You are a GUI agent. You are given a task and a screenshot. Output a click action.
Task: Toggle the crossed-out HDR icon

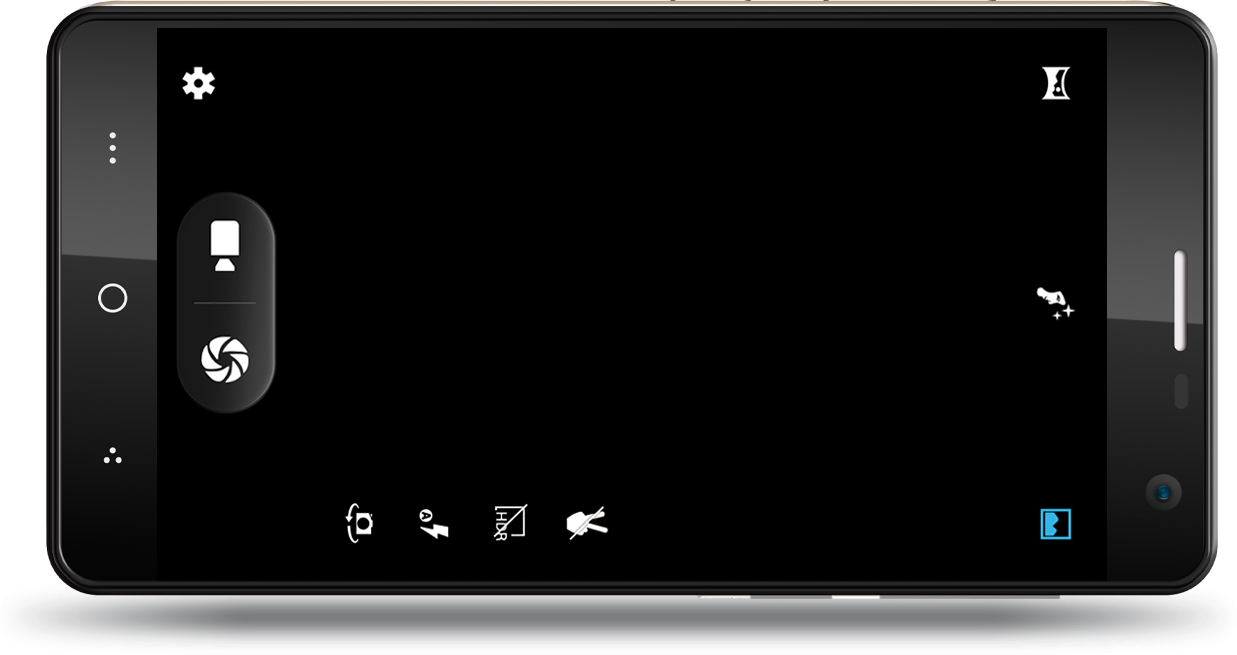click(x=510, y=523)
